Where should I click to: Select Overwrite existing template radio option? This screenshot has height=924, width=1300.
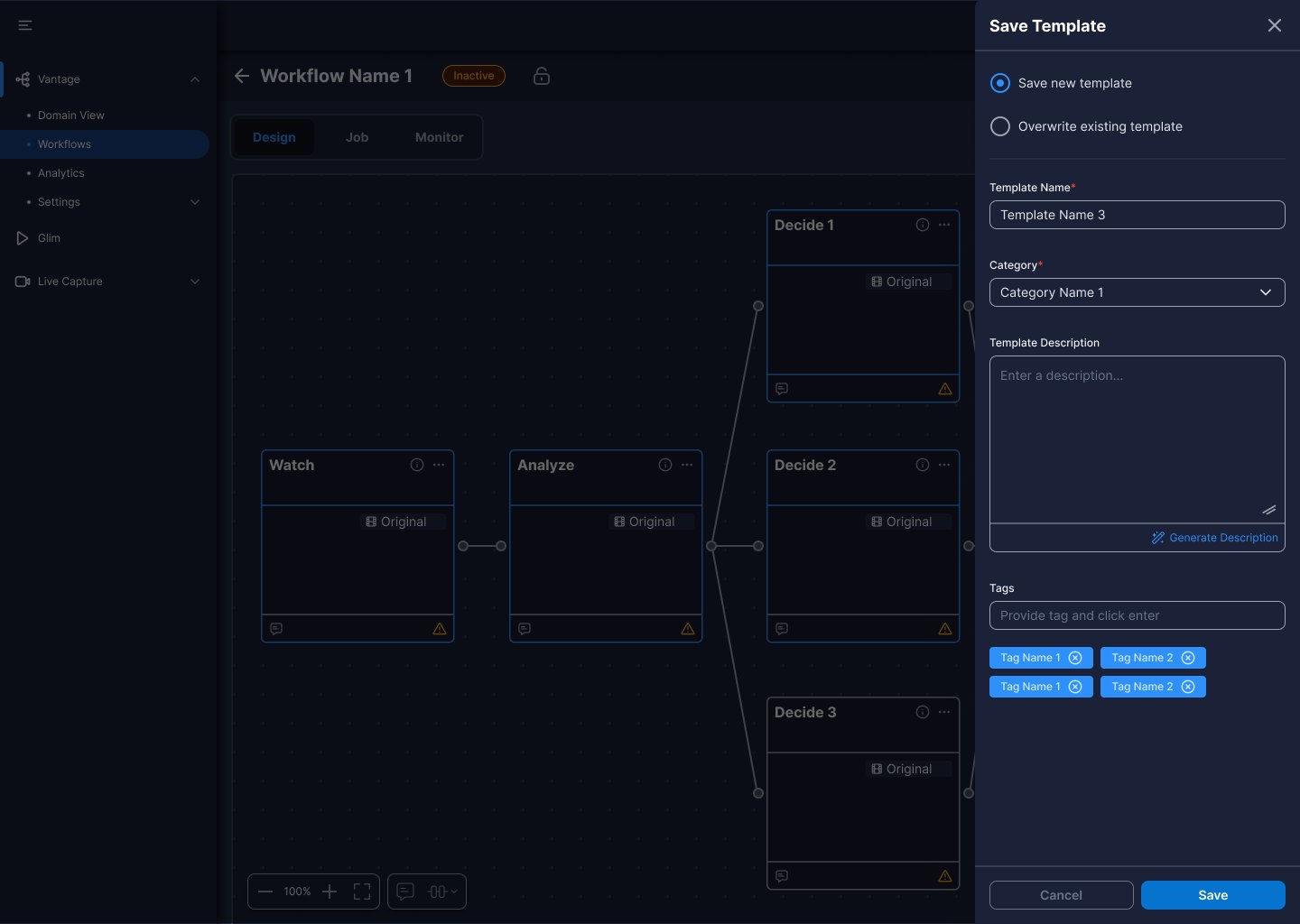tap(1000, 126)
